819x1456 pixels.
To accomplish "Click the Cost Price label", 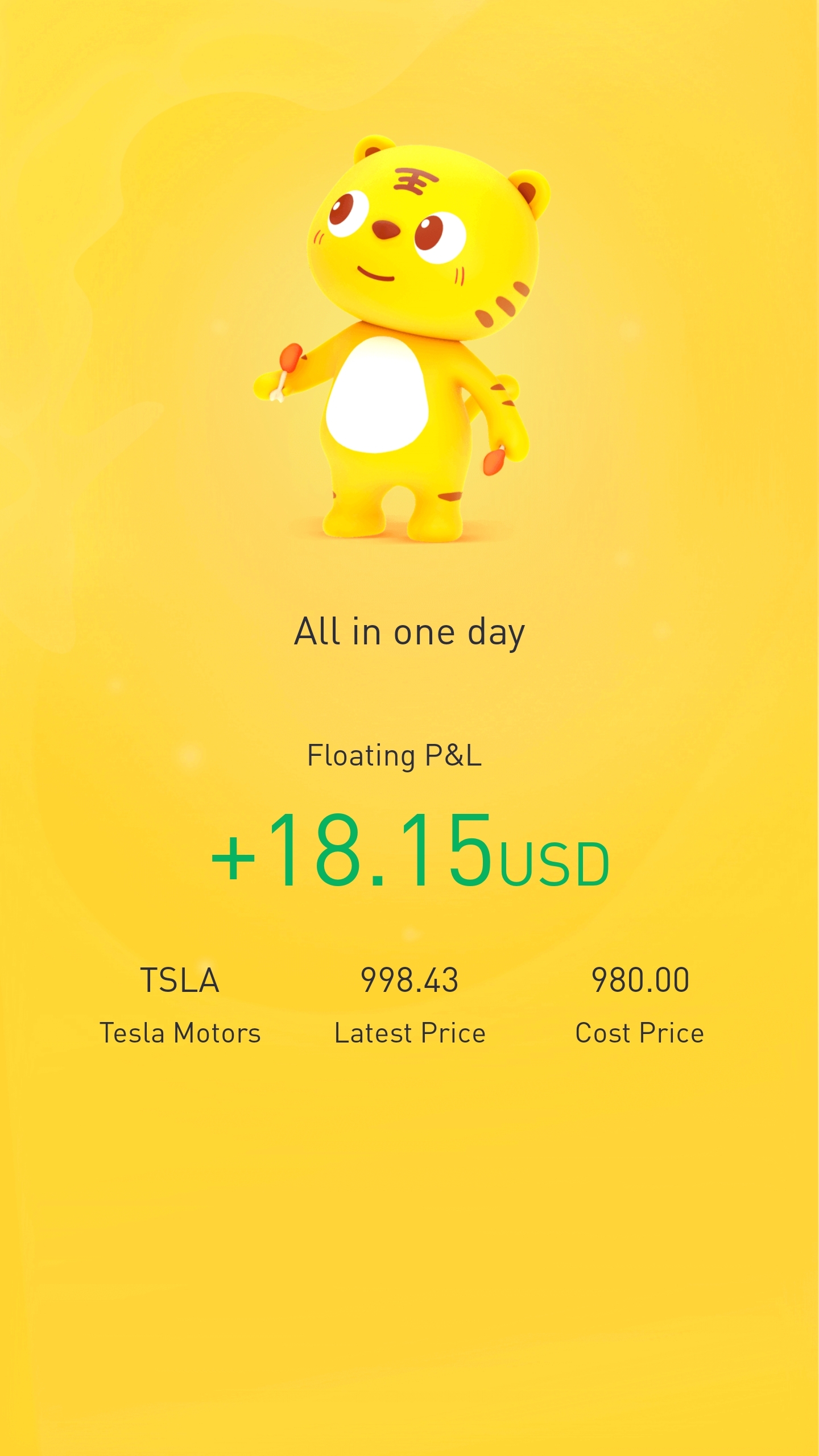I will [640, 1033].
